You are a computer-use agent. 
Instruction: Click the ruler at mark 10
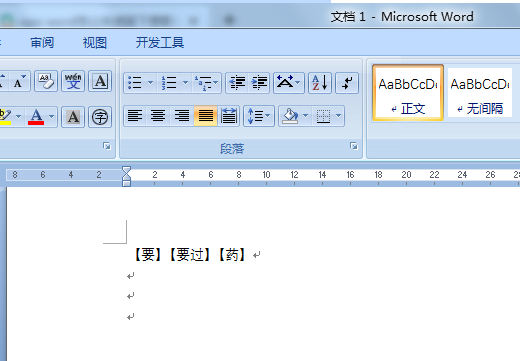266,175
